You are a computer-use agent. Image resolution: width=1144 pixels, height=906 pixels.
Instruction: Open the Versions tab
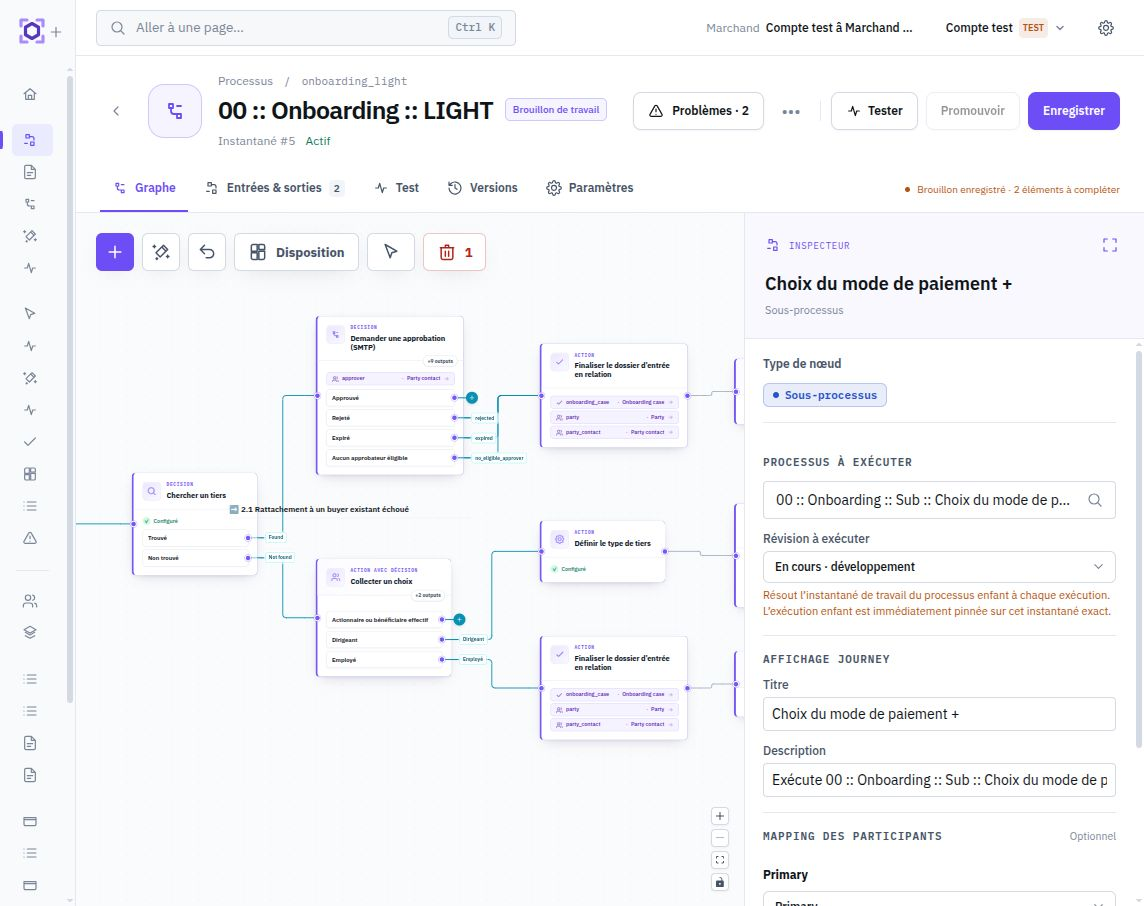click(483, 188)
